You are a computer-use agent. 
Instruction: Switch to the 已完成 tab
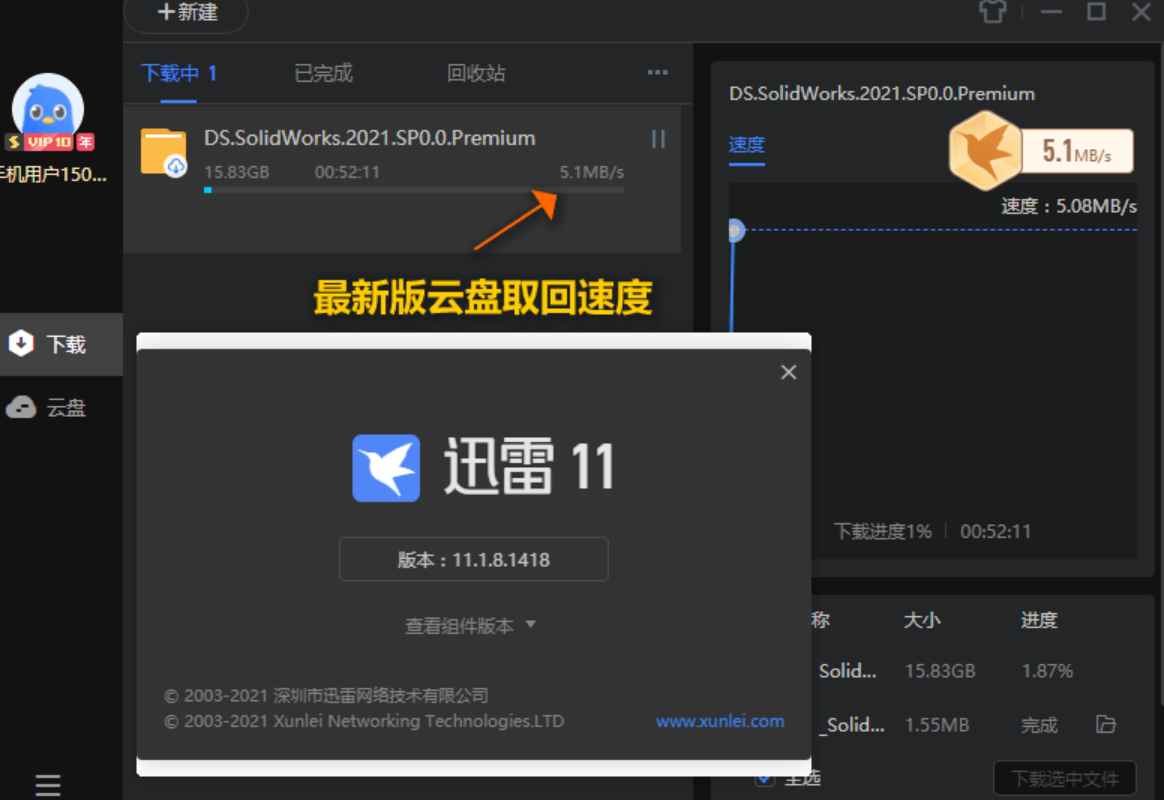click(x=322, y=73)
